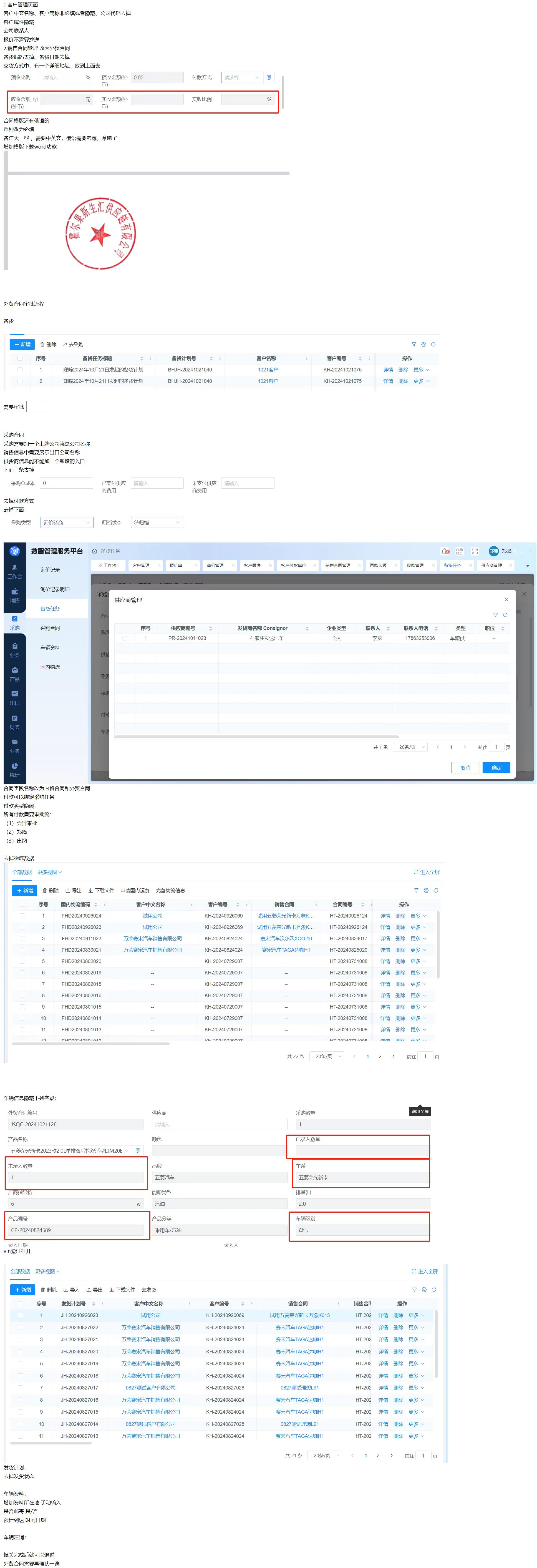Tick checkbox for row JH-20240926023
Image resolution: width=537 pixels, height=1568 pixels.
tap(21, 1315)
